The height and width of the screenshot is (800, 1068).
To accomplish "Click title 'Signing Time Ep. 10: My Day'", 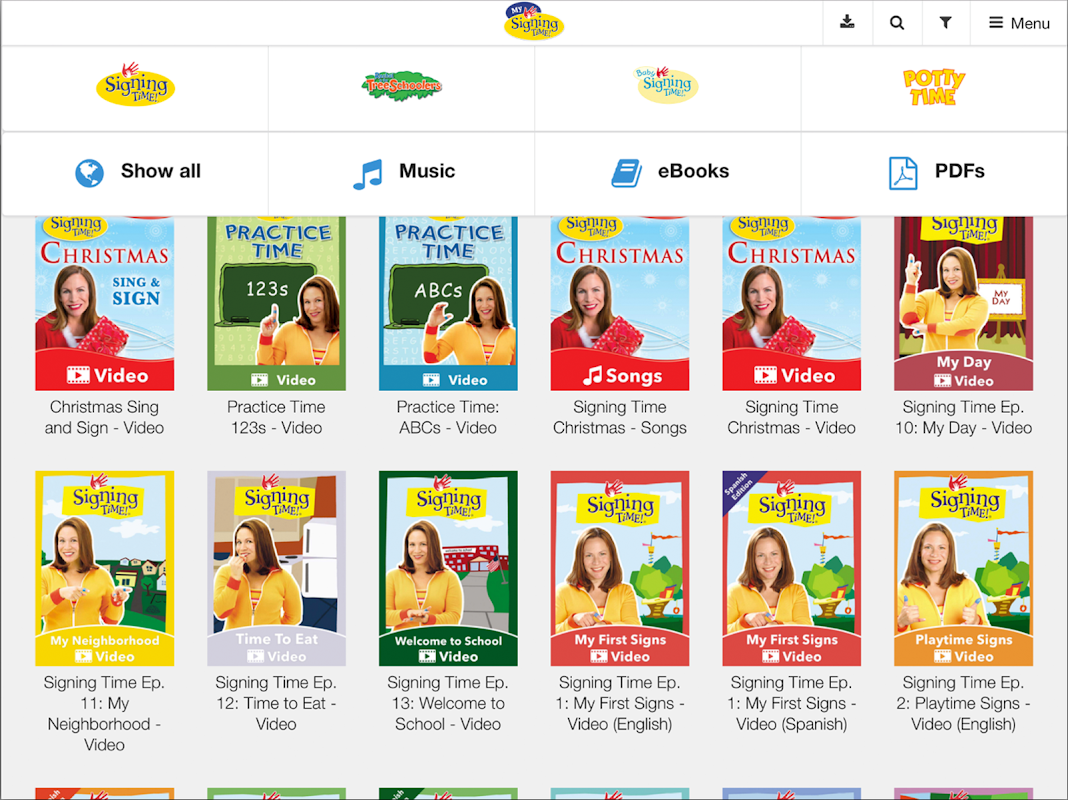I will (x=963, y=417).
